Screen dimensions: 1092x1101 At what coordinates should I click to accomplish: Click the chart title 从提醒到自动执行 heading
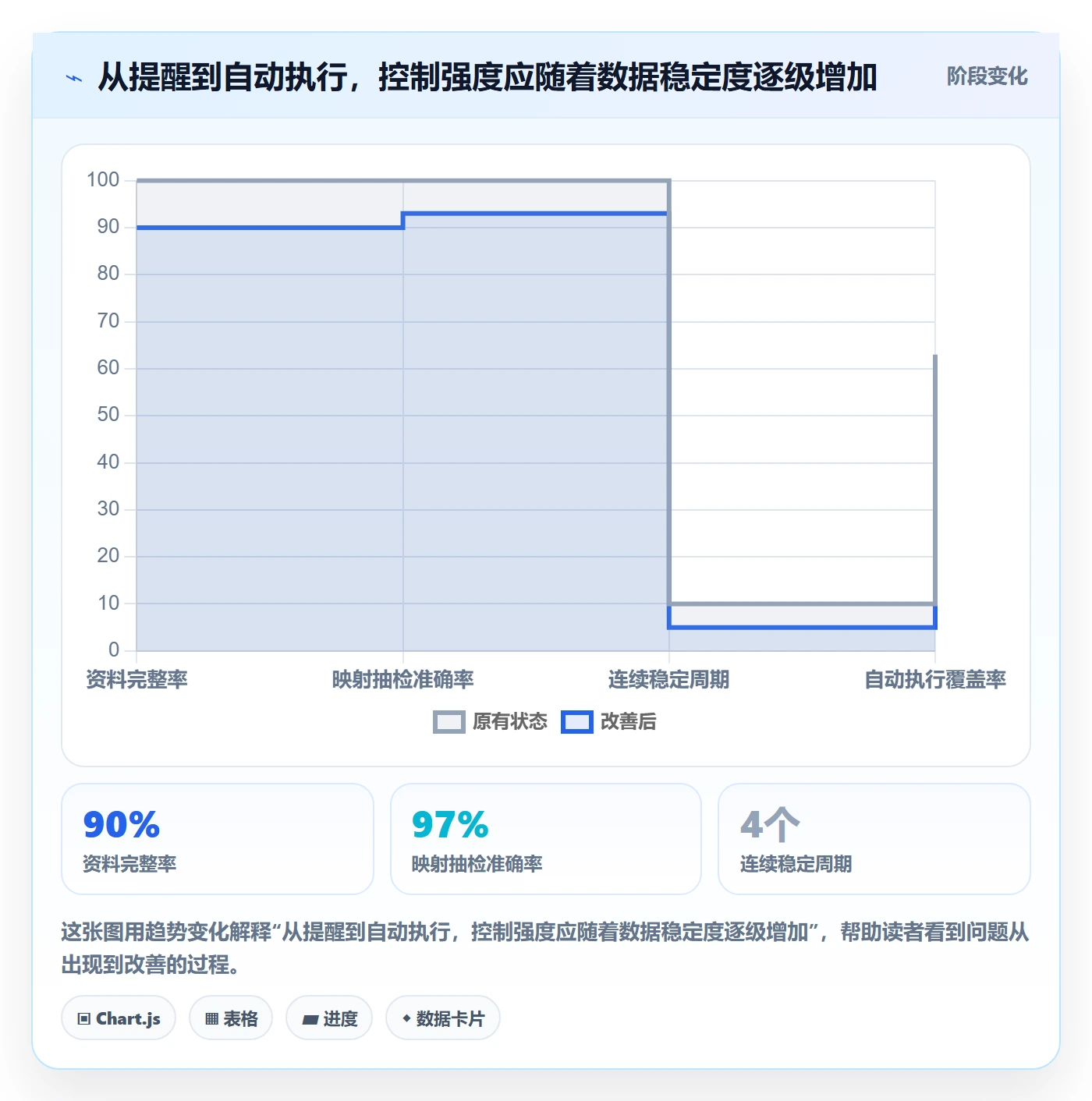(x=487, y=77)
